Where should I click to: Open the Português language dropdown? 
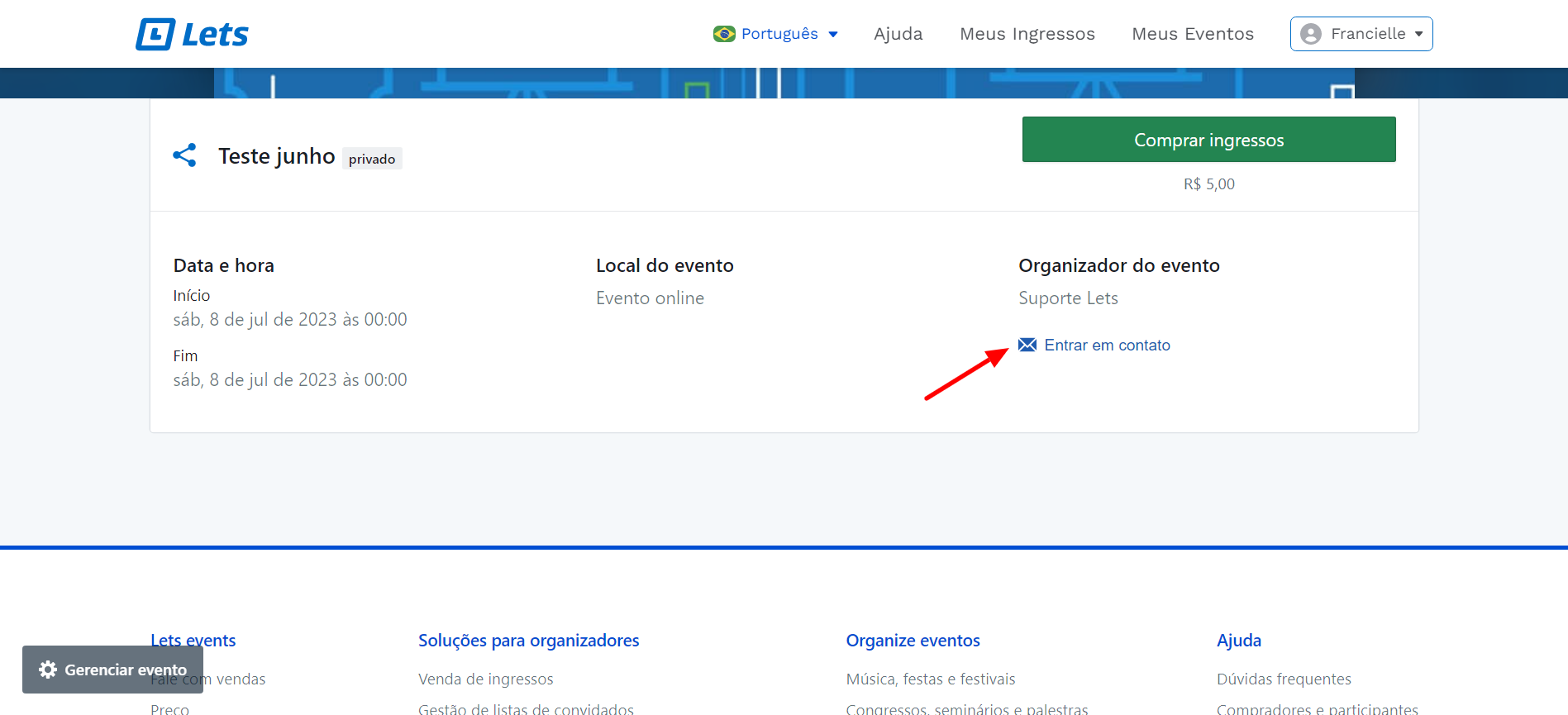(776, 34)
